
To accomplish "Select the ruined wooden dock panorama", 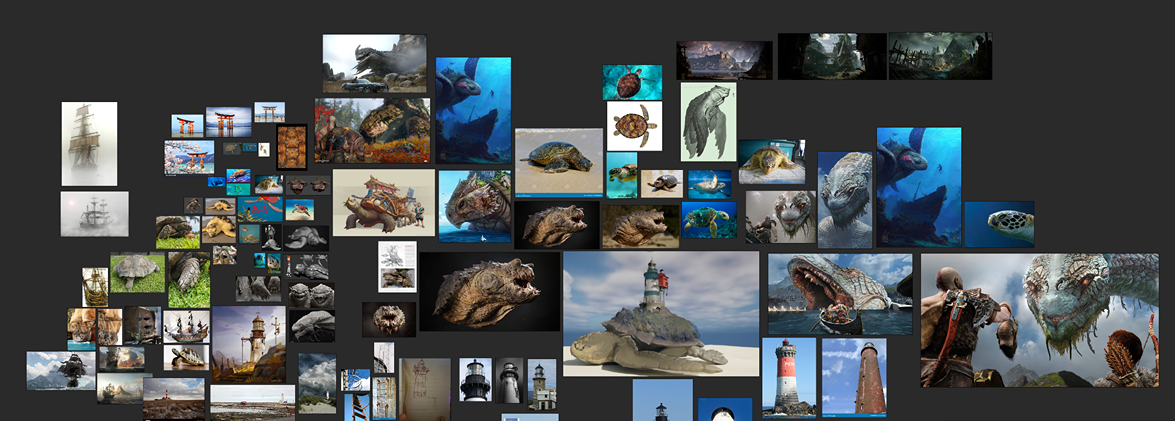I will click(940, 56).
